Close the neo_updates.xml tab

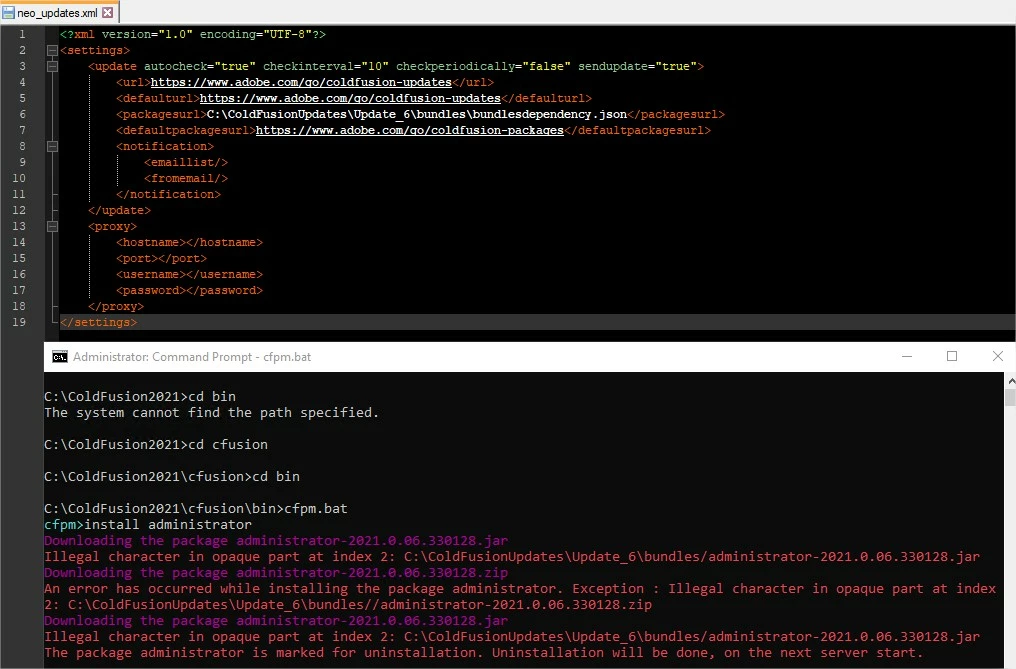tap(108, 12)
